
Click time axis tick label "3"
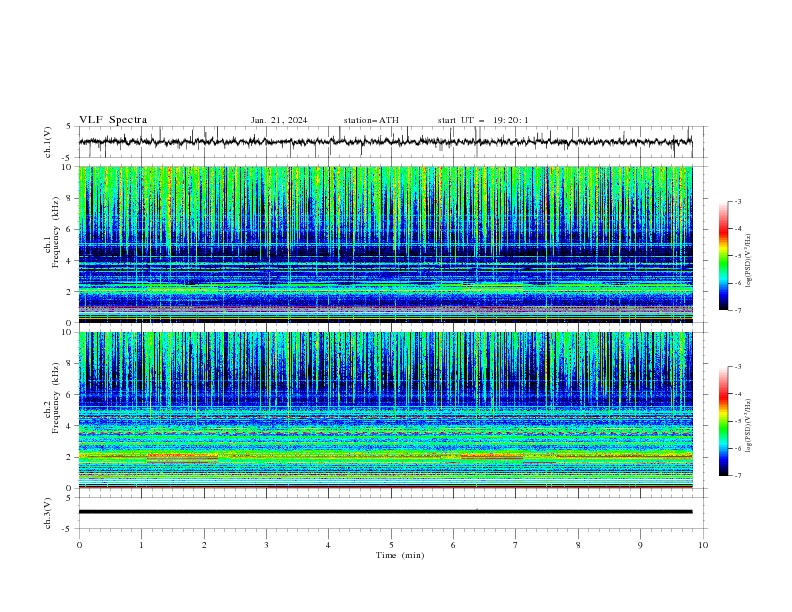[266, 545]
